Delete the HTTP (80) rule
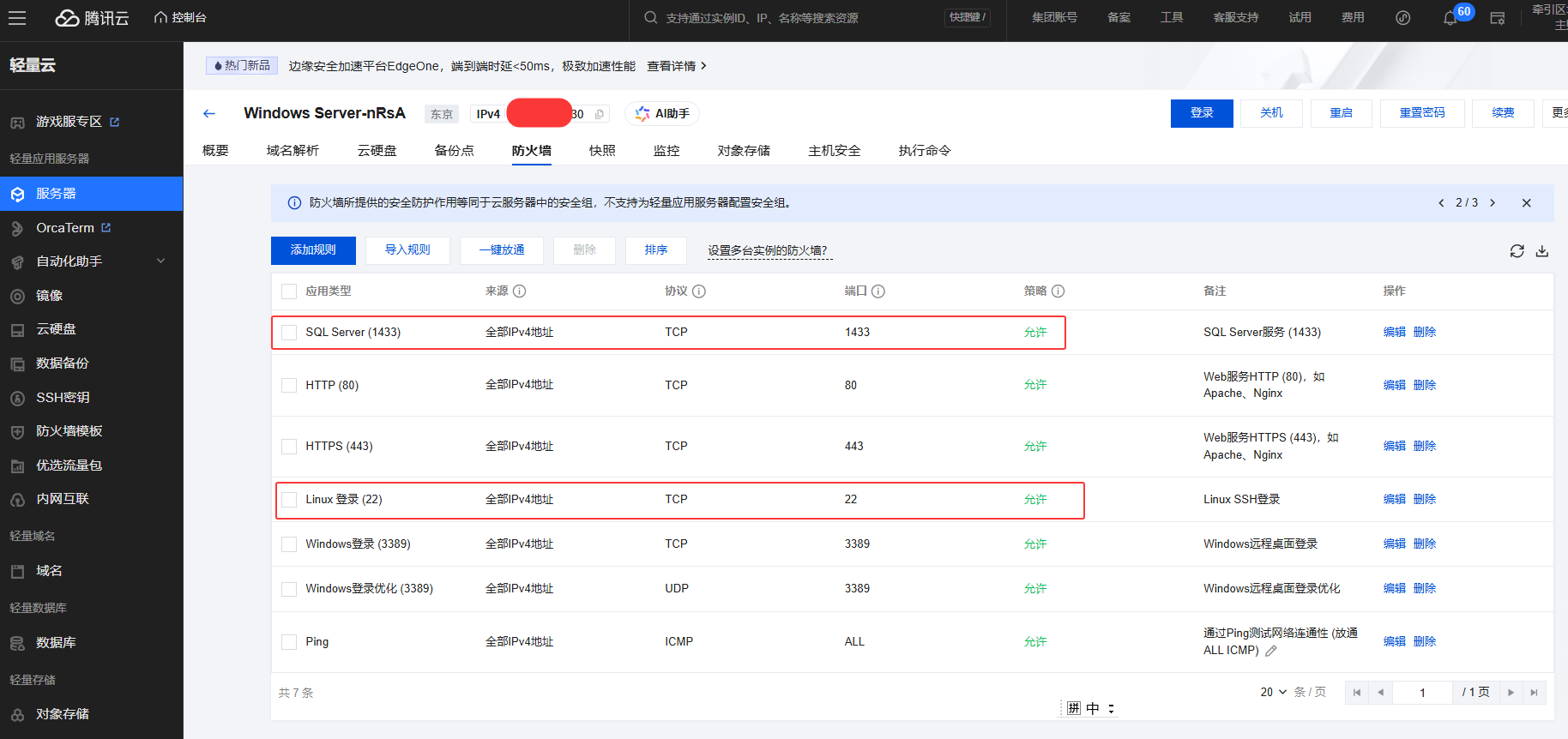This screenshot has height=739, width=1568. tap(1425, 385)
